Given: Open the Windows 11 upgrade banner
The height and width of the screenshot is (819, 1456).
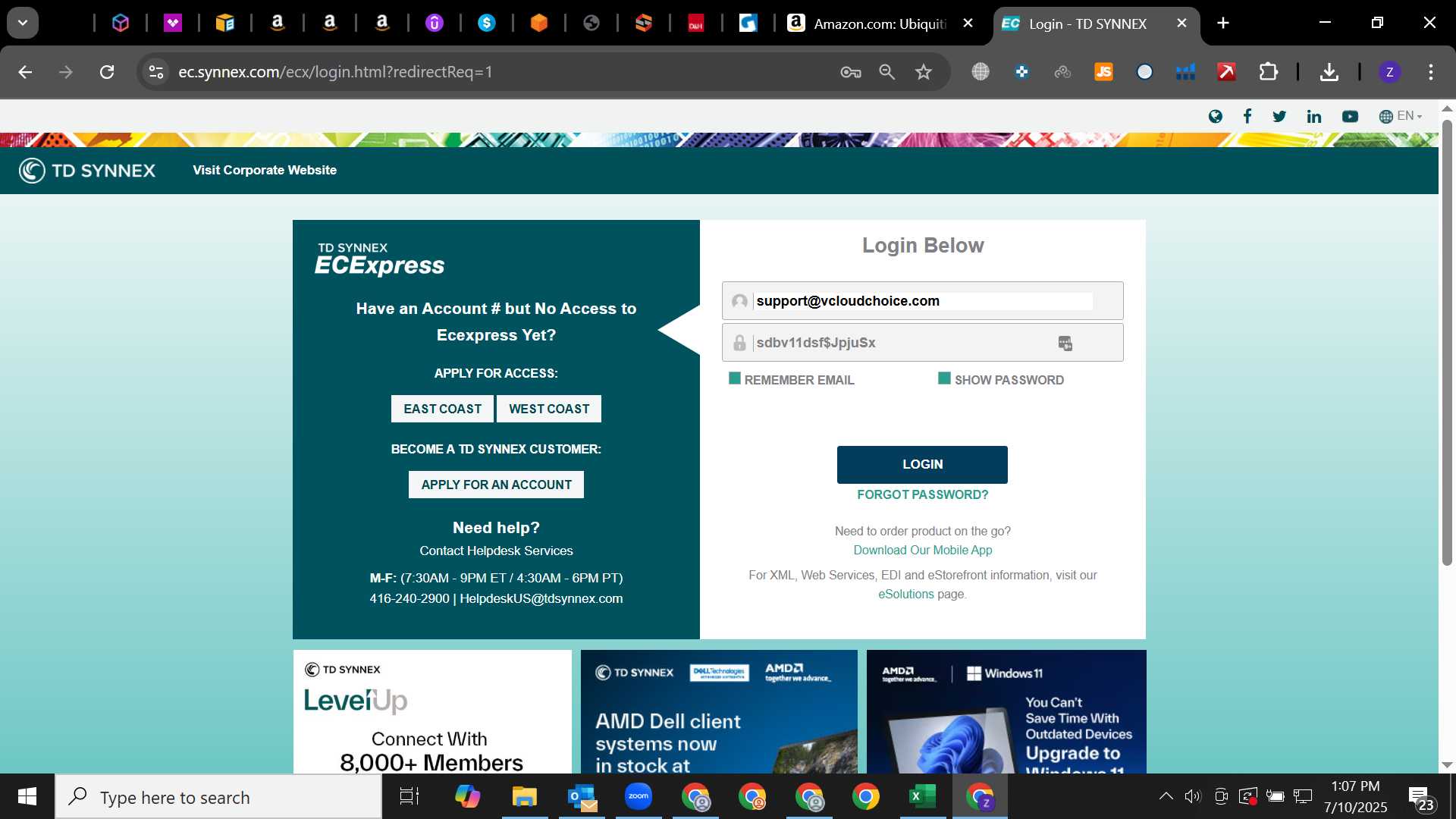Looking at the screenshot, I should pos(1006,711).
